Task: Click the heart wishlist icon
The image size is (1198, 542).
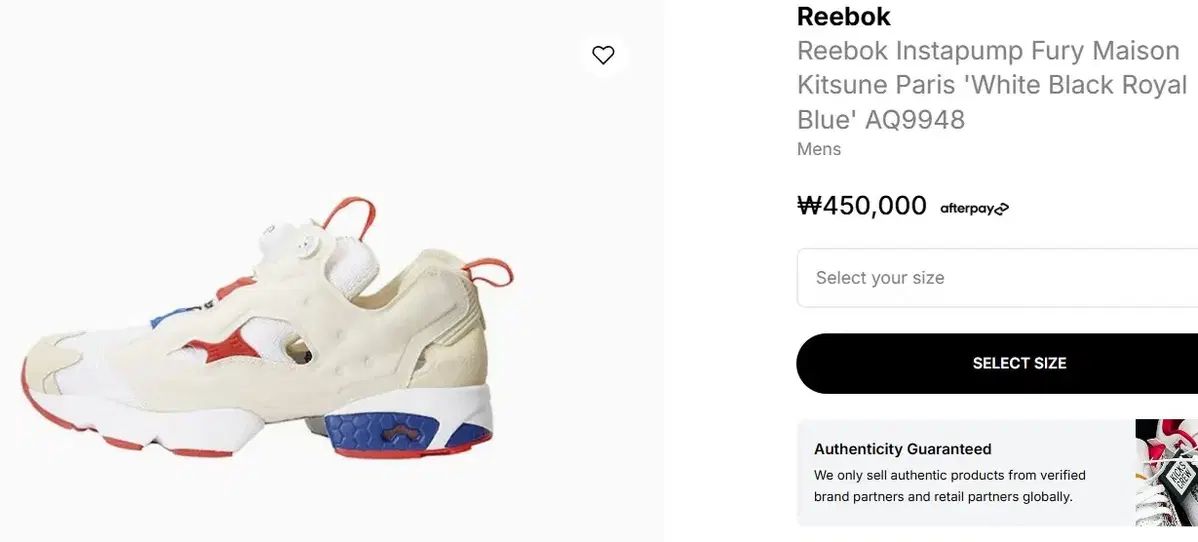Action: (603, 55)
